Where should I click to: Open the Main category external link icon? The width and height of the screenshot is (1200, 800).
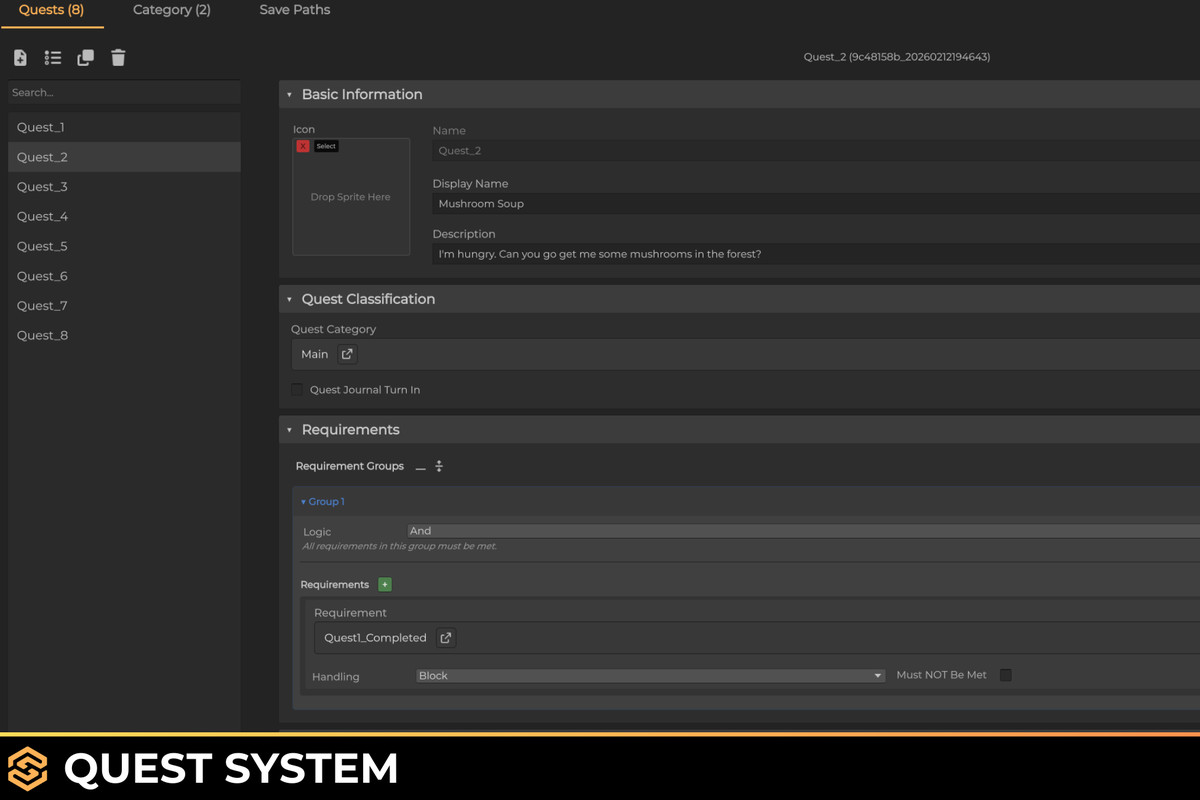(x=347, y=354)
